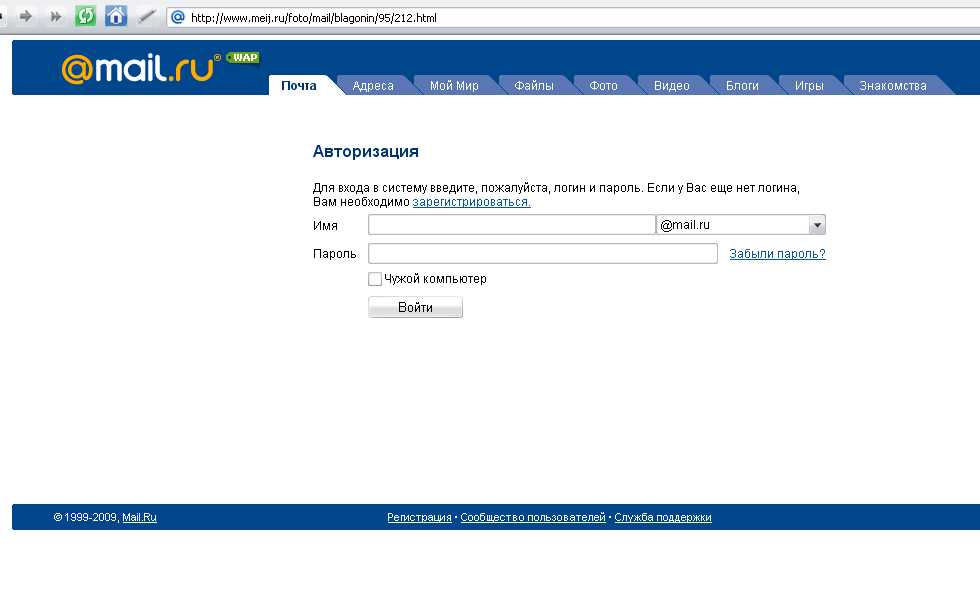Open the Игры tab
This screenshot has width=980, height=589.
coord(809,86)
